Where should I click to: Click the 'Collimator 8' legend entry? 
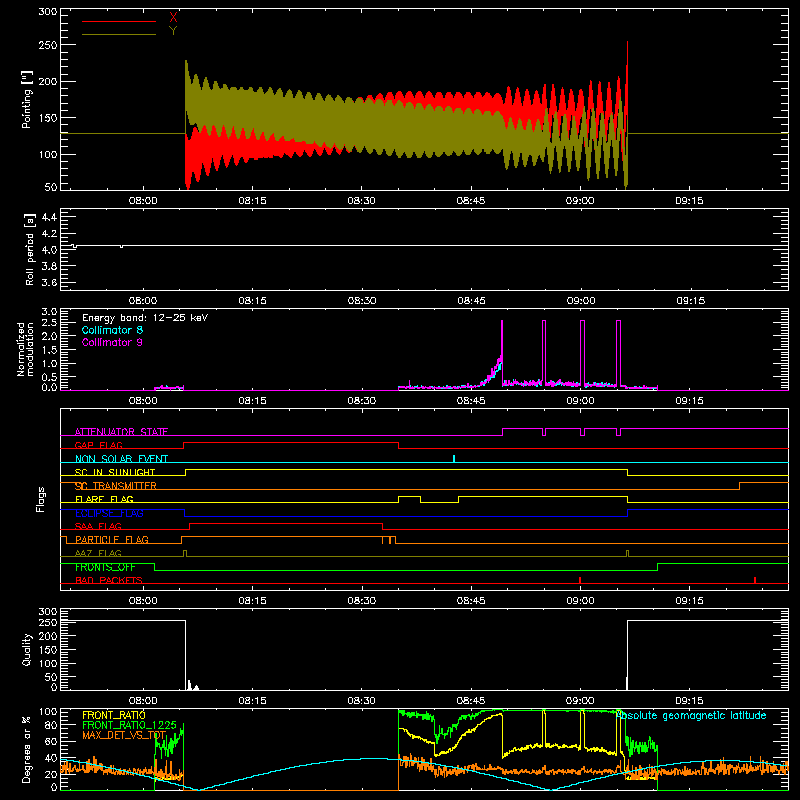(112, 330)
